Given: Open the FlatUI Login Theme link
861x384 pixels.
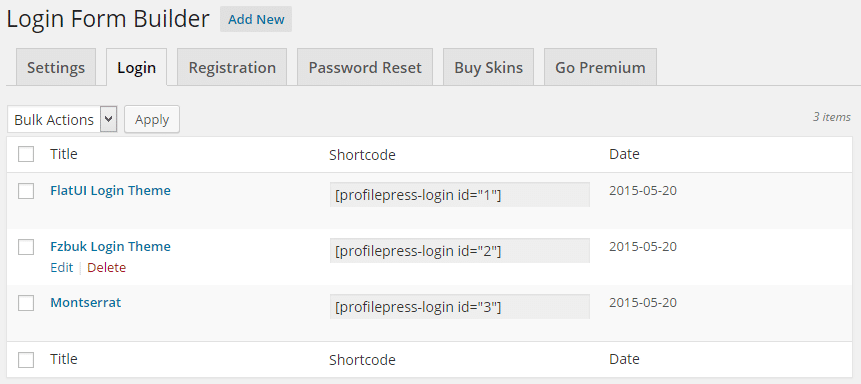Looking at the screenshot, I should [x=110, y=190].
